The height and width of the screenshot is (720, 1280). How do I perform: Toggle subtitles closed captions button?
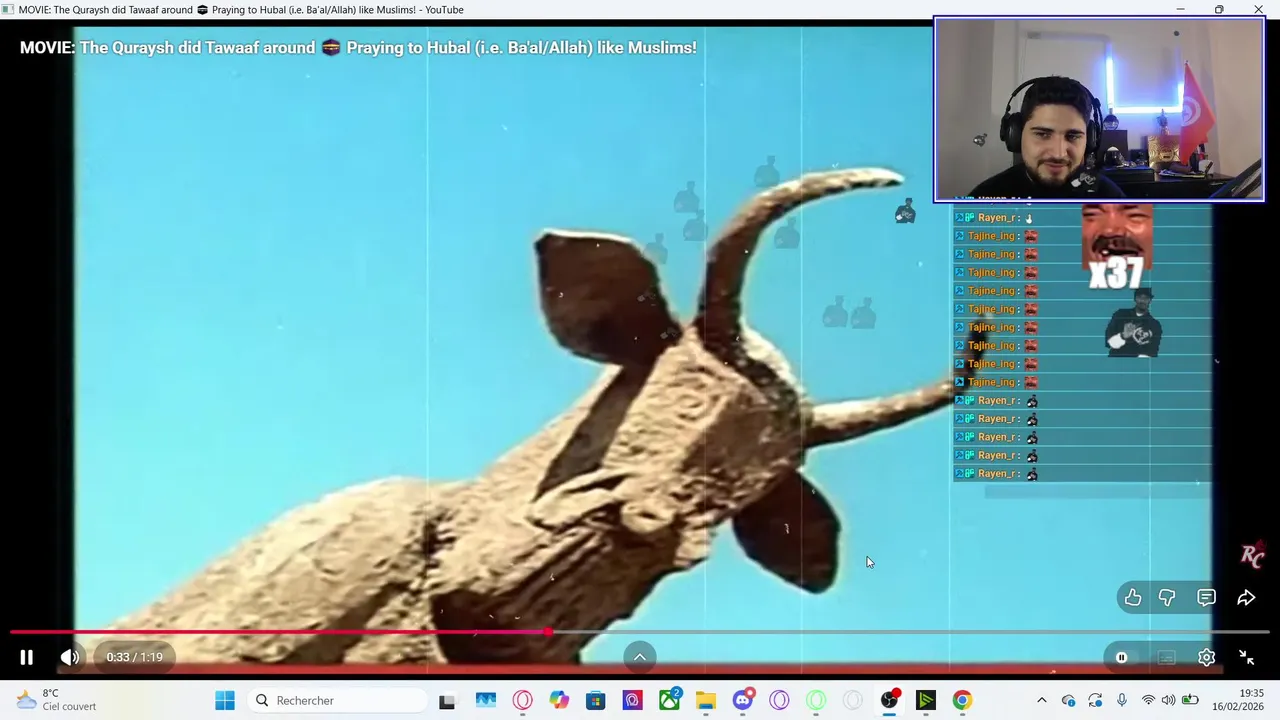(1166, 657)
